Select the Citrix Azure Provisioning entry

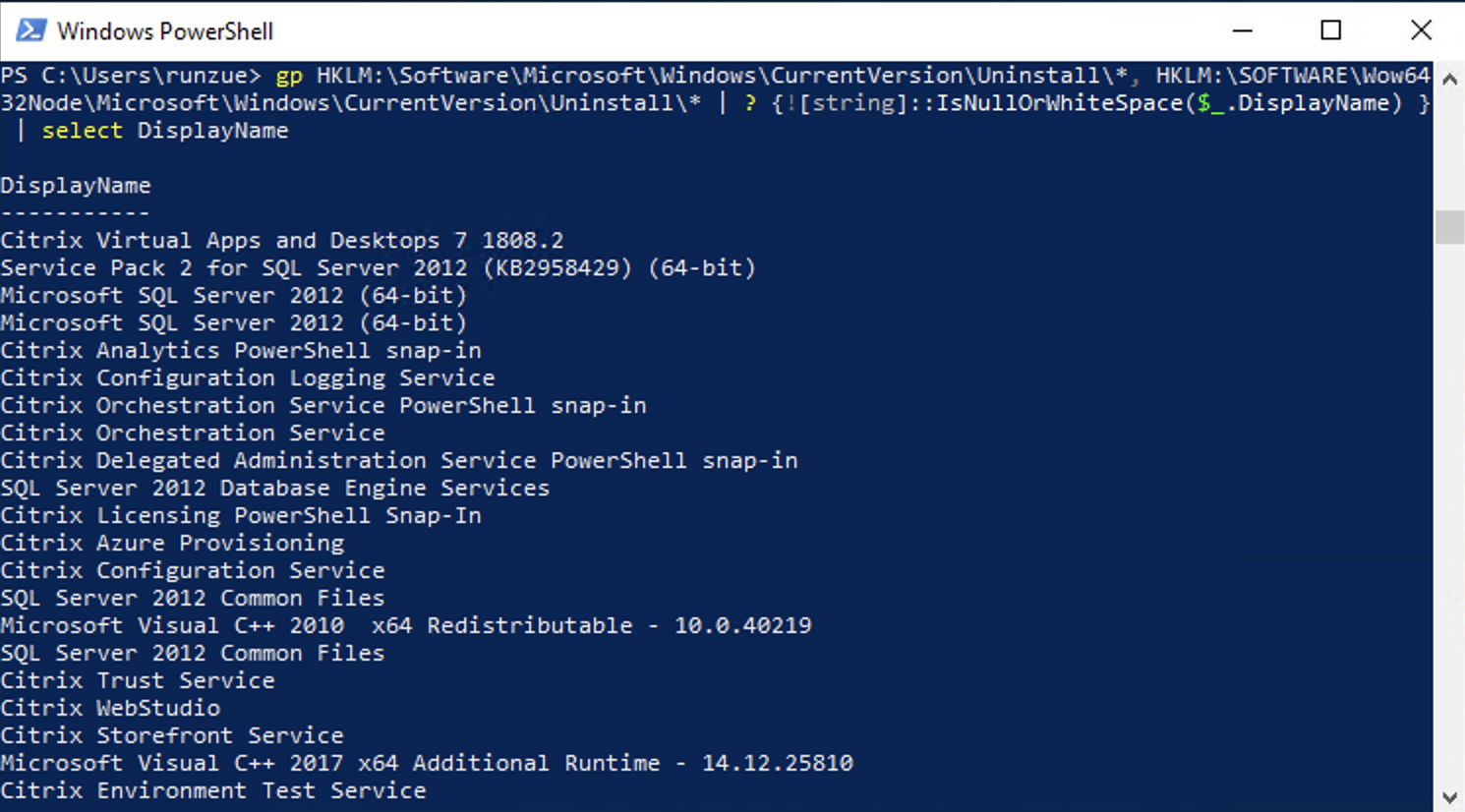click(x=172, y=543)
